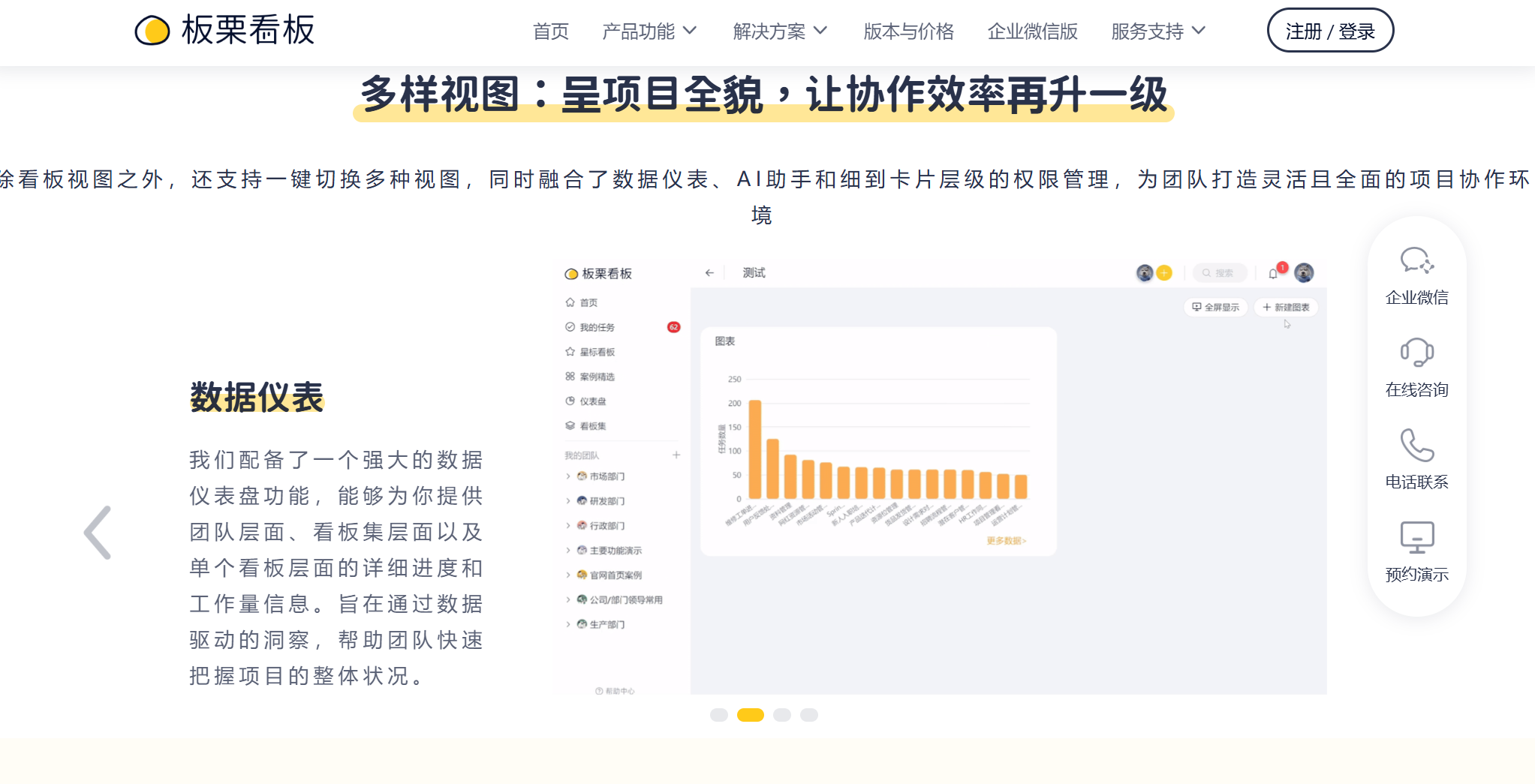Viewport: 1535px width, 784px height.
Task: Click the 测试 board title in the demo
Action: click(754, 273)
